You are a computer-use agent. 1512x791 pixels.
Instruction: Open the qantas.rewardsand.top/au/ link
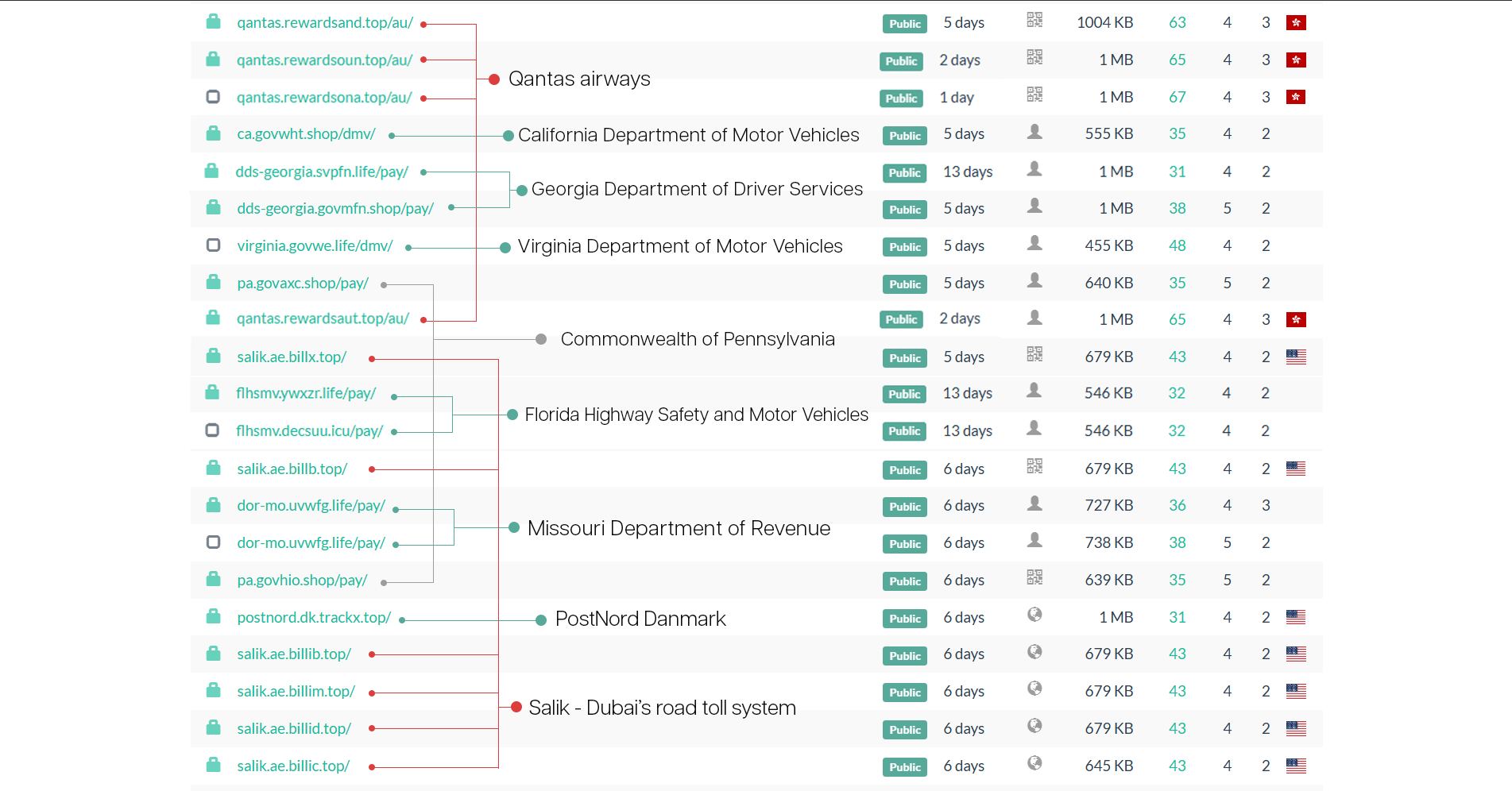pyautogui.click(x=325, y=22)
